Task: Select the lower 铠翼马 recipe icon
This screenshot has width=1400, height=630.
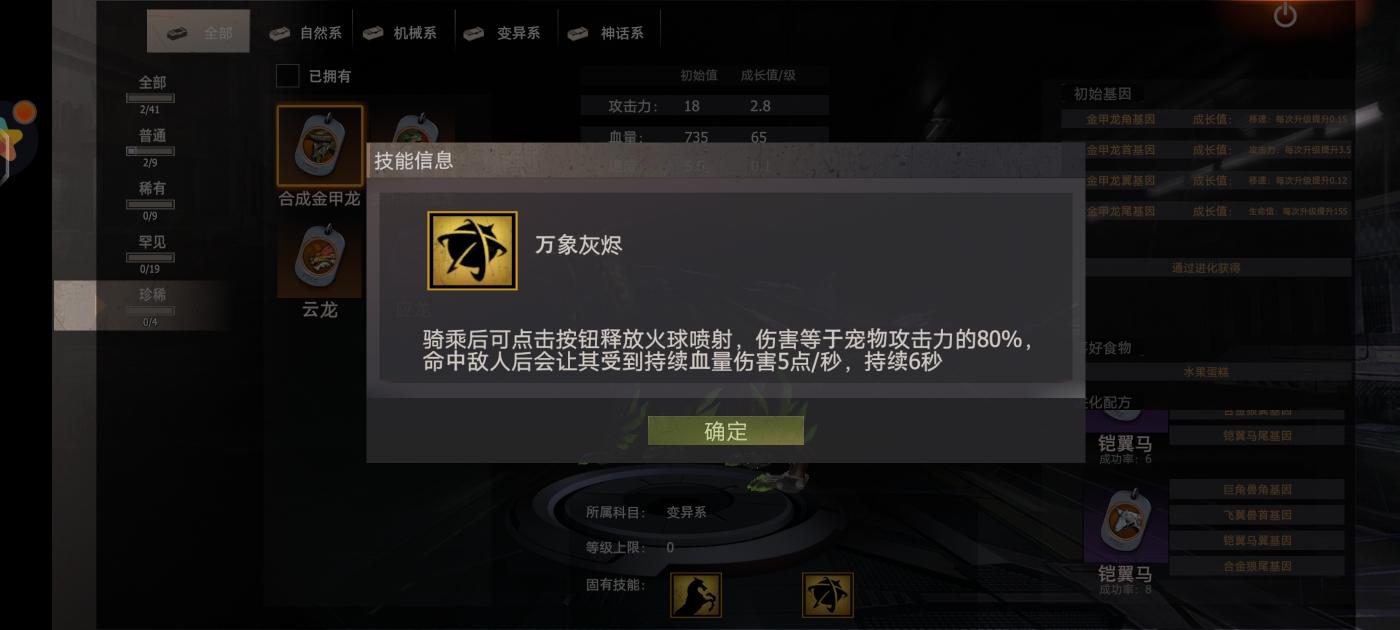Action: coord(1126,524)
